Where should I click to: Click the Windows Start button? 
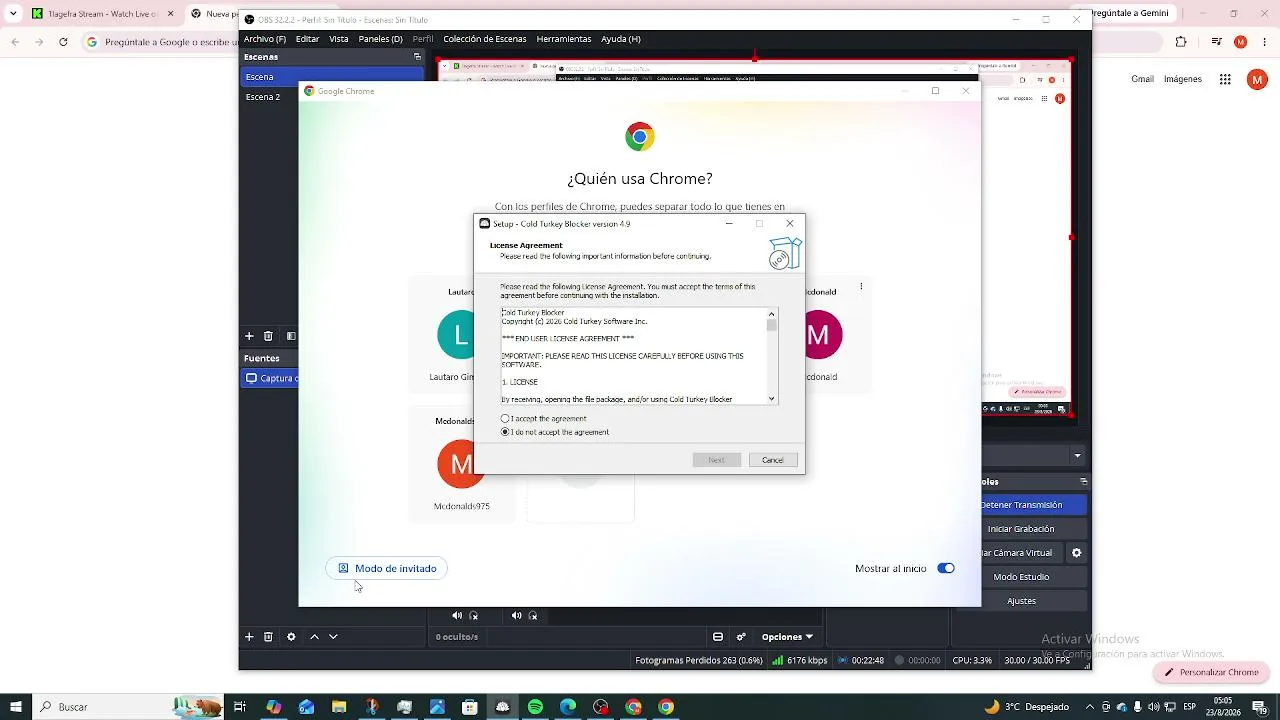point(15,707)
